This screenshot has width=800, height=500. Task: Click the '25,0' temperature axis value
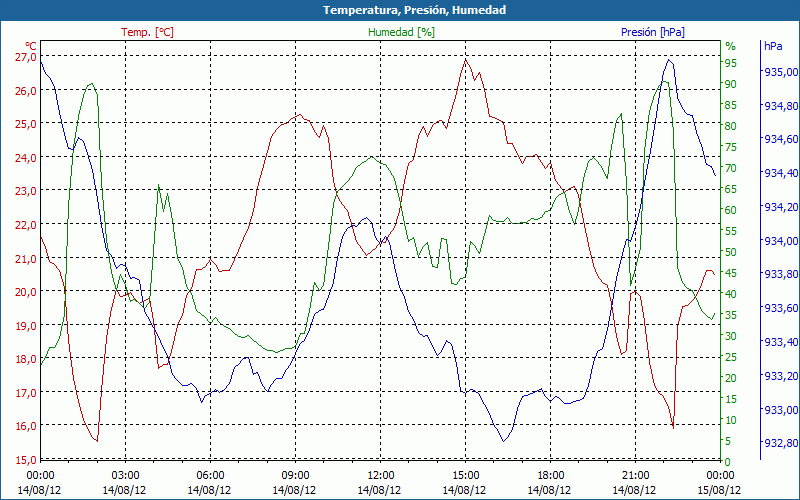(27, 124)
